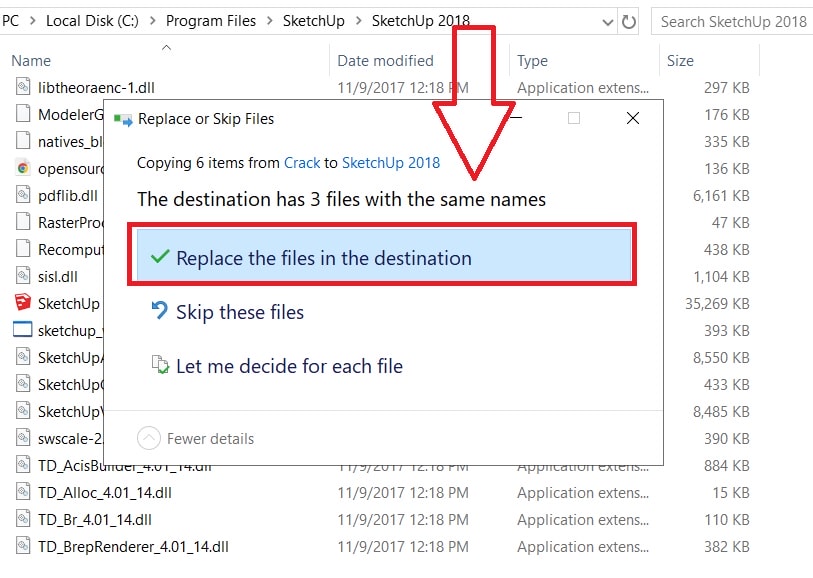
Task: Click the 15 KB size value
Action: tap(731, 492)
